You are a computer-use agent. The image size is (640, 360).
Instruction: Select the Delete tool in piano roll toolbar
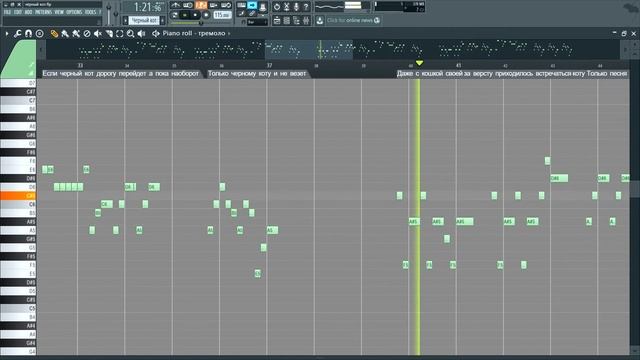pos(87,33)
